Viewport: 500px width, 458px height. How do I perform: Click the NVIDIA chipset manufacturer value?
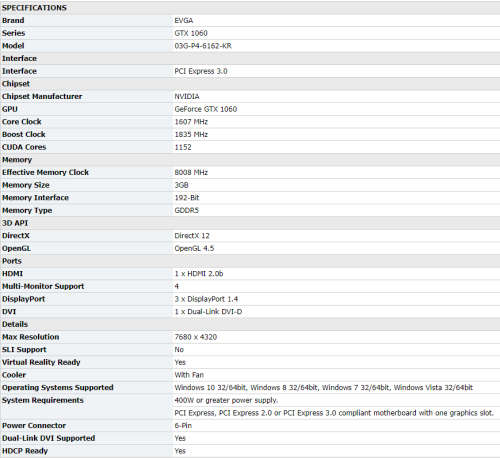coord(187,96)
